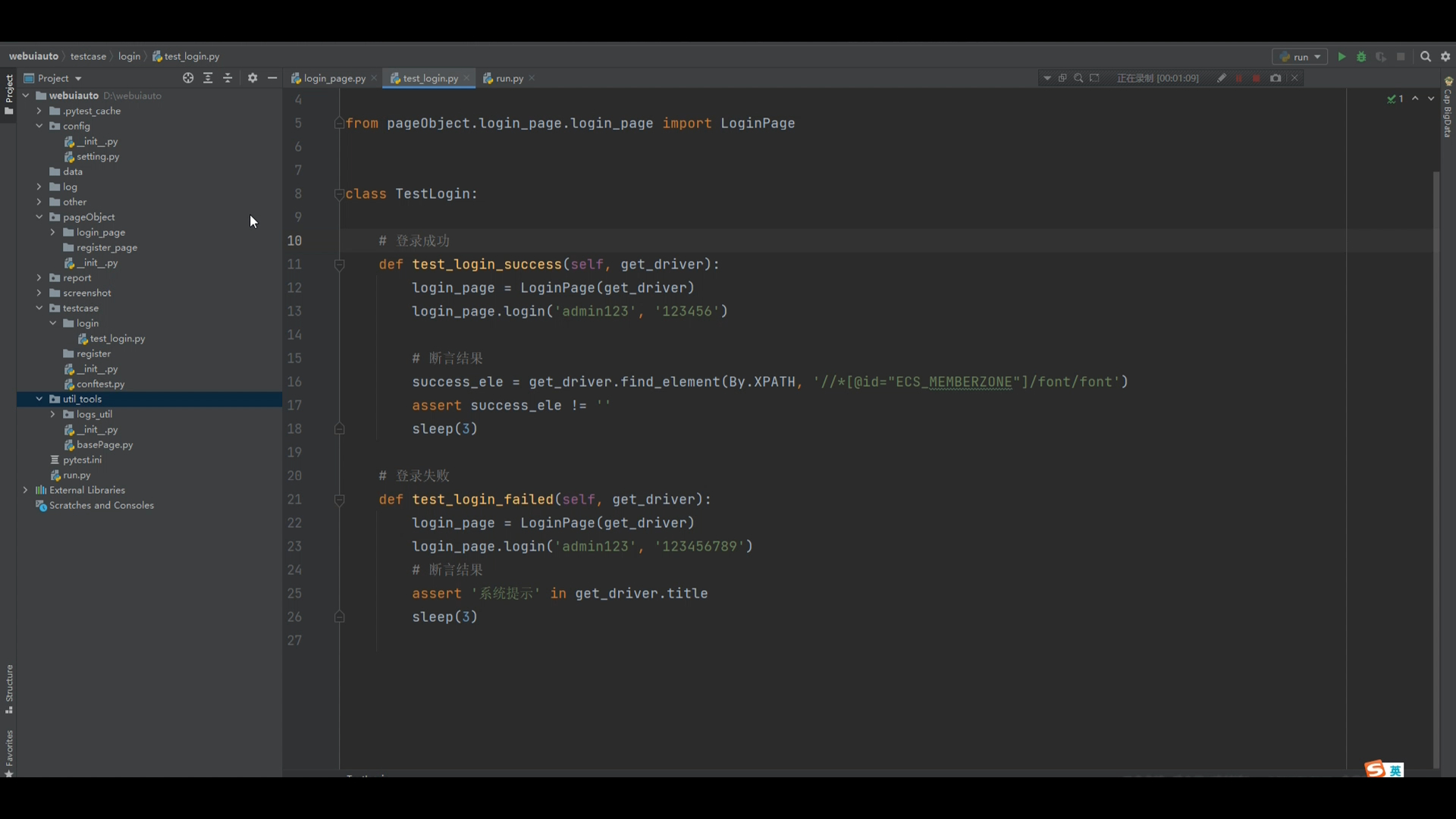This screenshot has height=819, width=1456.
Task: Stop the screen recording red square
Action: [x=1257, y=78]
